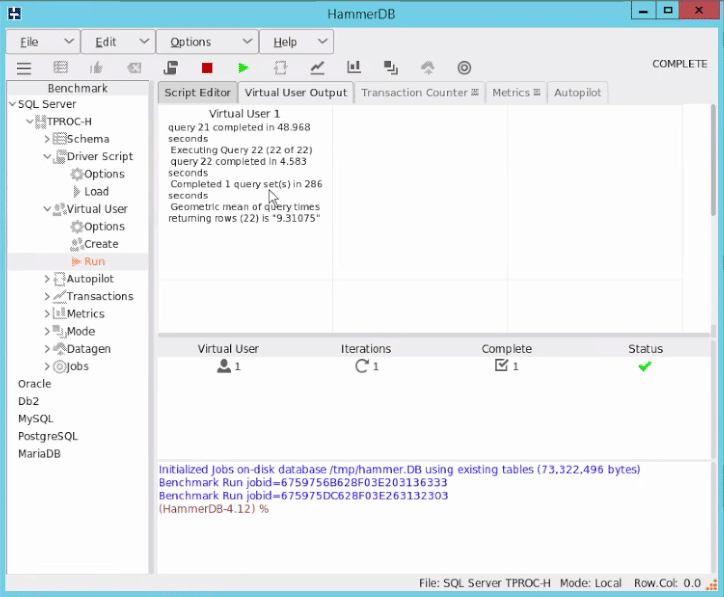Click the Virtual User column header
724x597 pixels.
[228, 349]
